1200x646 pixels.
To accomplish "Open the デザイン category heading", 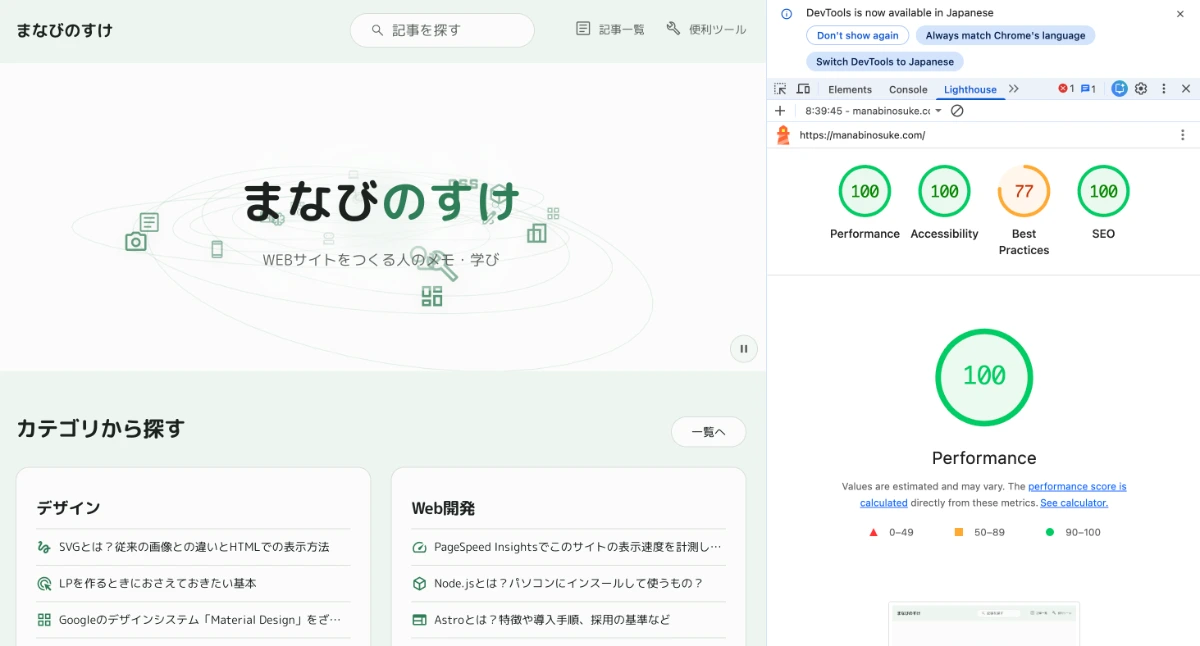I will tap(68, 508).
